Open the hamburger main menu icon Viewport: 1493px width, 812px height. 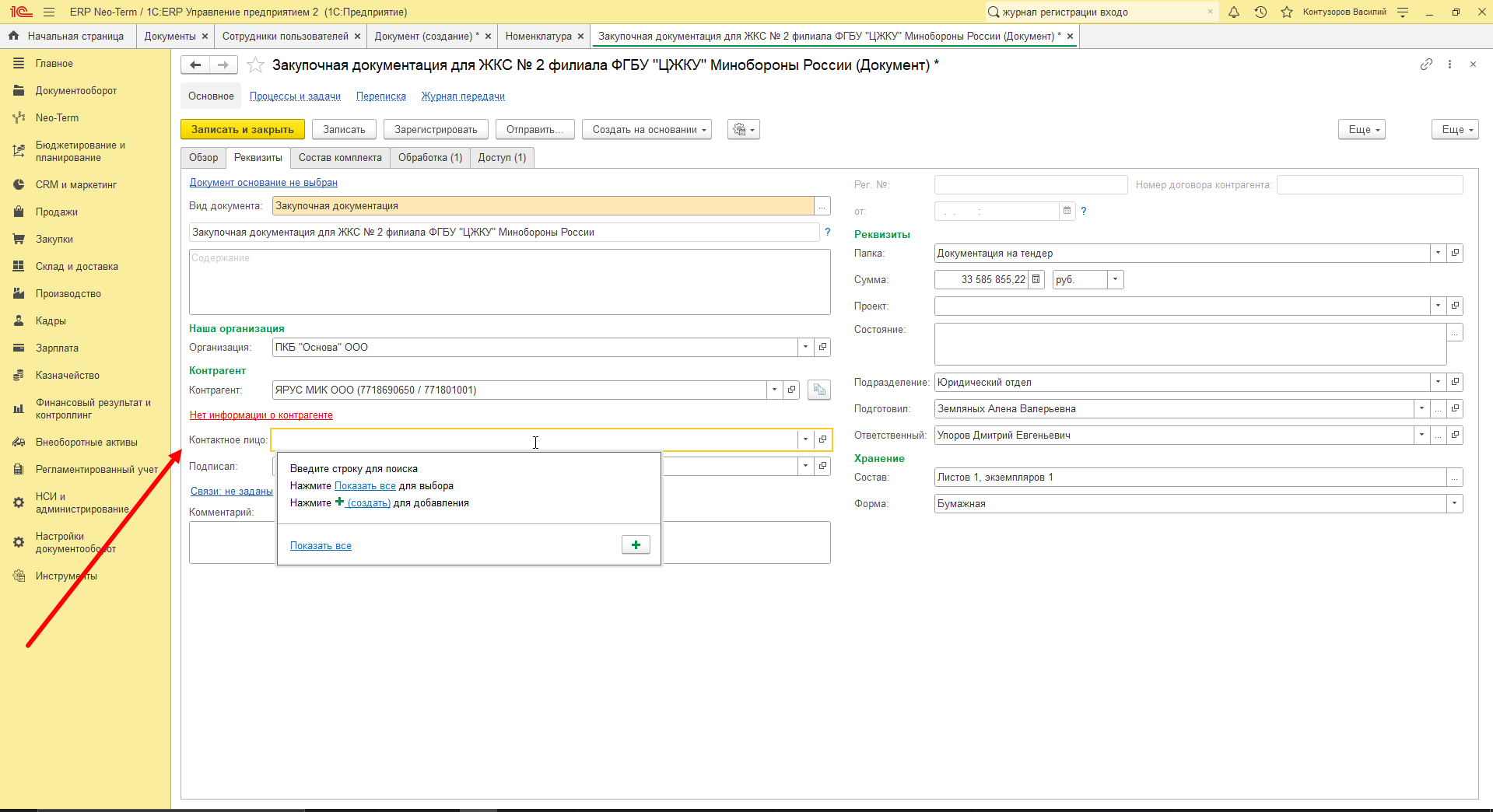[49, 12]
